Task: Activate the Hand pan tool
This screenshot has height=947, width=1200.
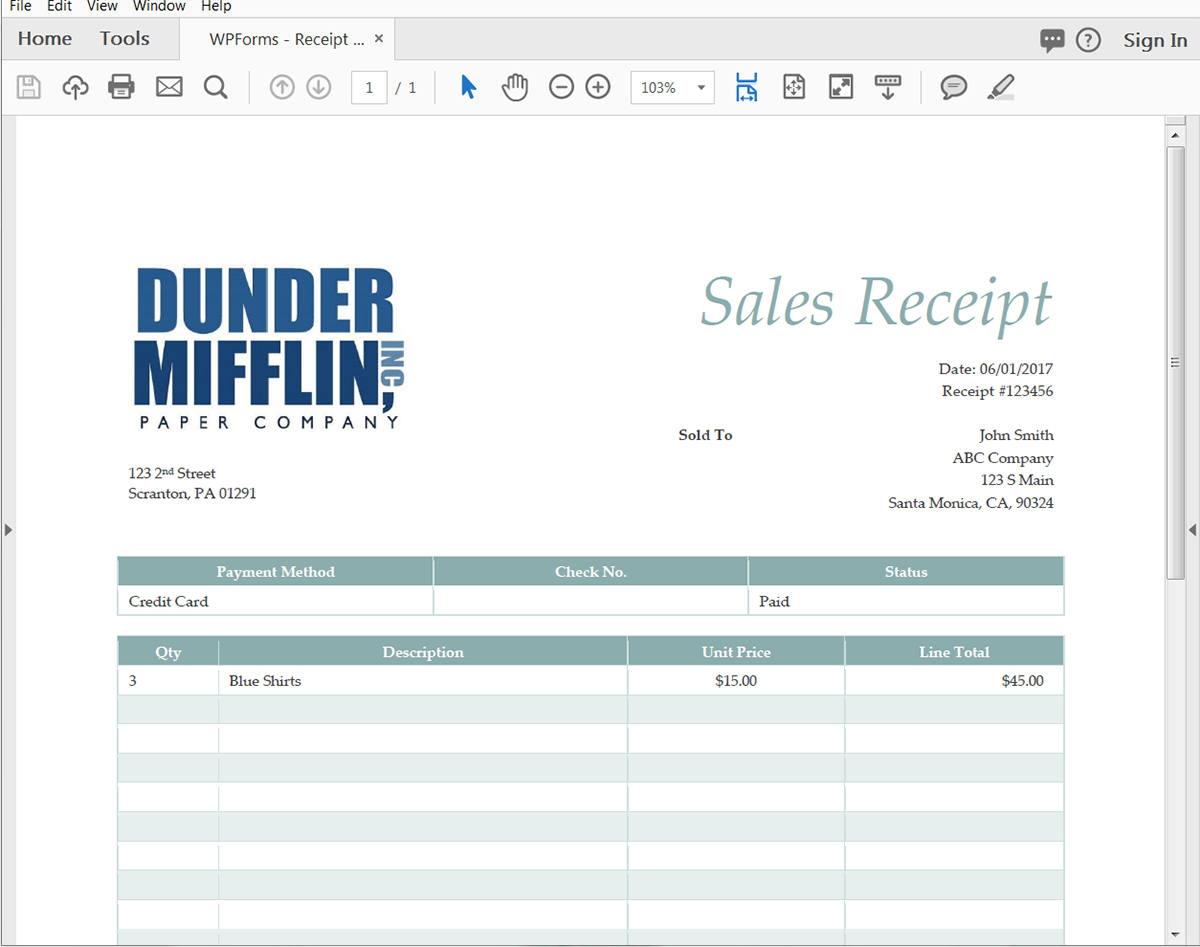Action: pyautogui.click(x=514, y=87)
